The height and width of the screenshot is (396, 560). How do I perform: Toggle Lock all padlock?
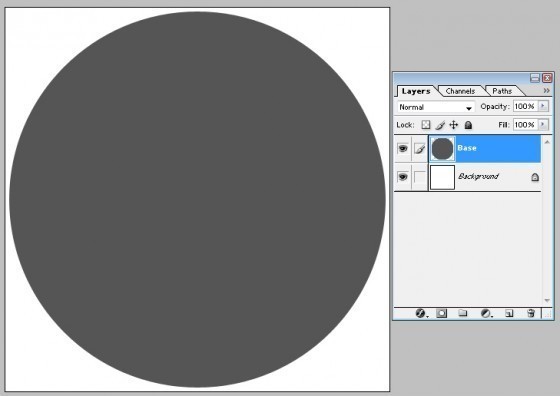click(468, 125)
